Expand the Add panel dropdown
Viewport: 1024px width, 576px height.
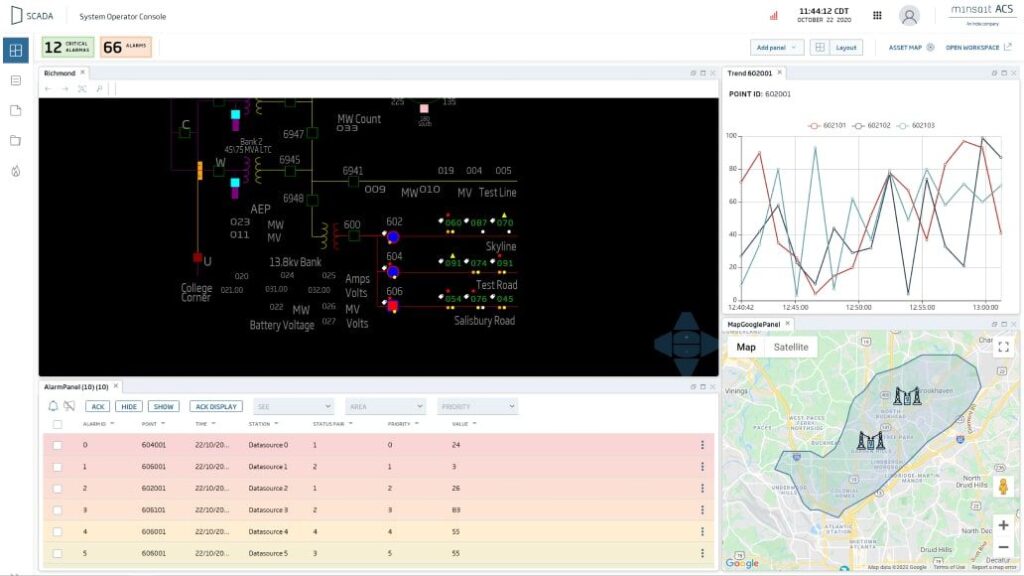(x=777, y=47)
